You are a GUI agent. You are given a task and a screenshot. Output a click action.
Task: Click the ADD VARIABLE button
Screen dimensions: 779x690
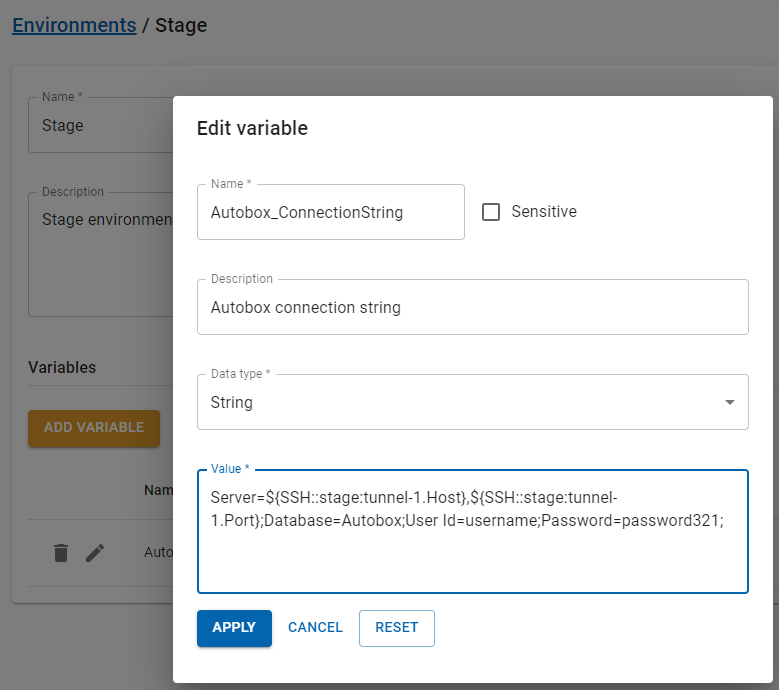click(94, 427)
